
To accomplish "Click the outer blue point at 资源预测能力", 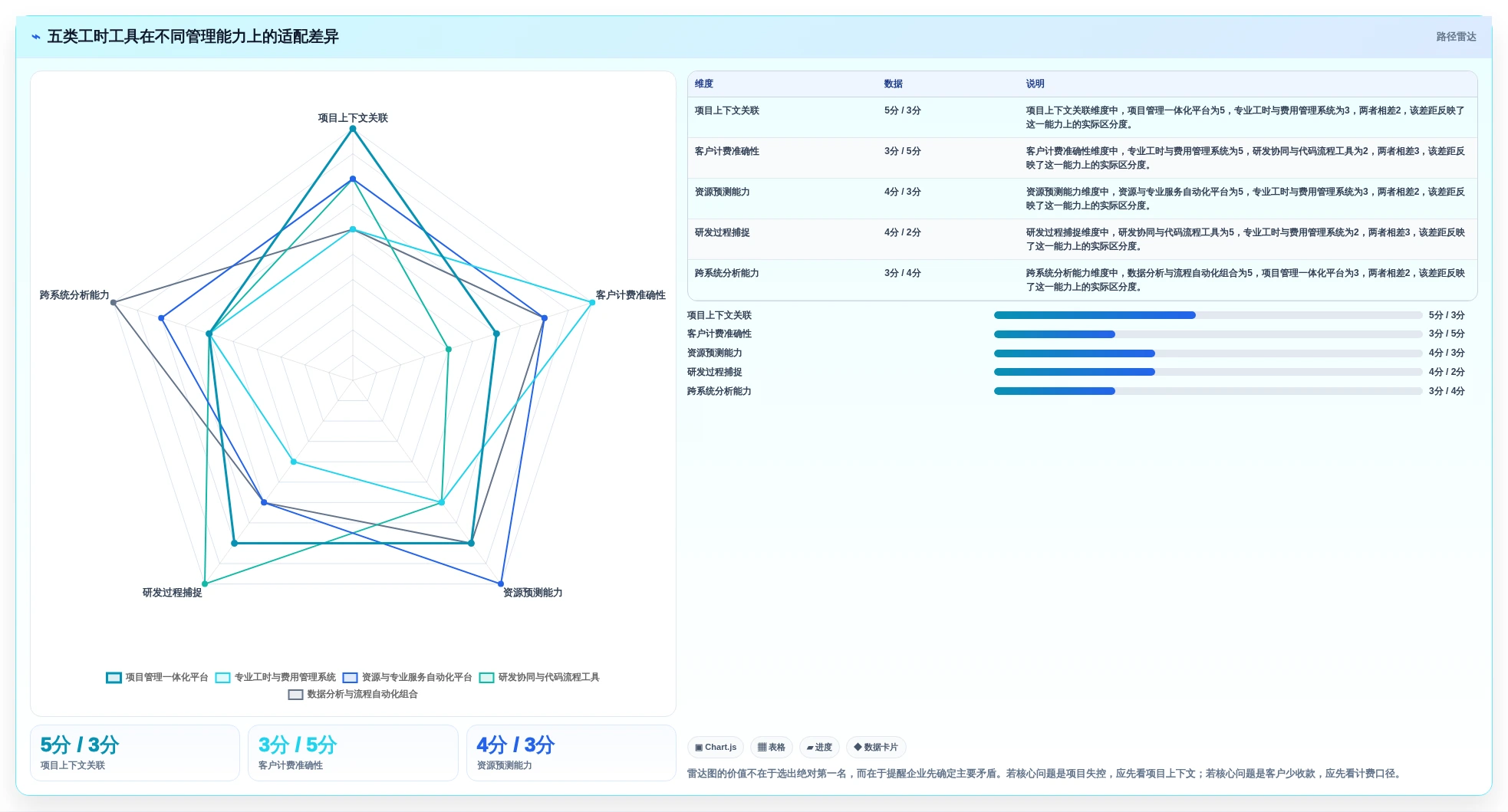I will pos(501,584).
